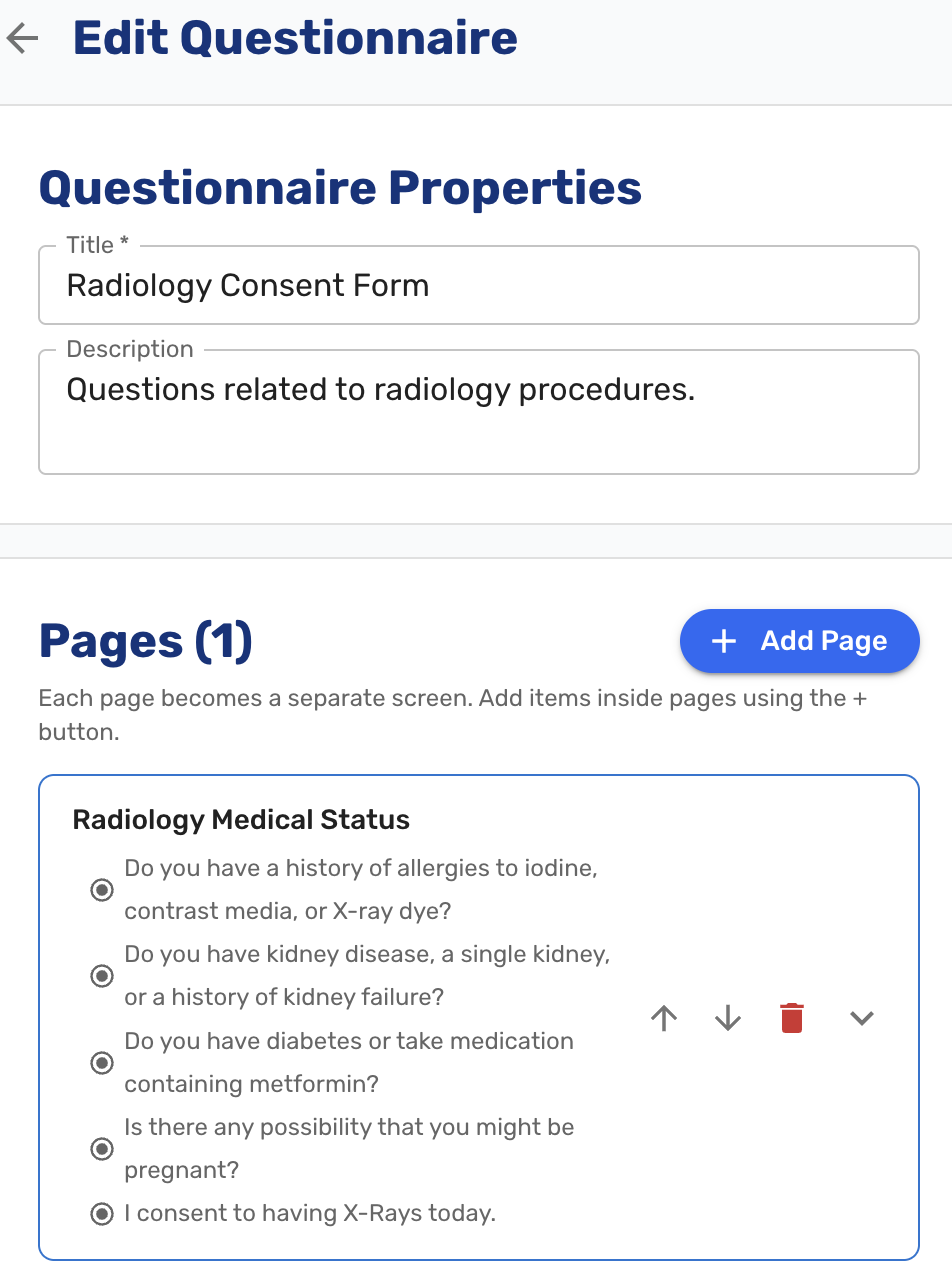Click the Description text area

point(478,411)
